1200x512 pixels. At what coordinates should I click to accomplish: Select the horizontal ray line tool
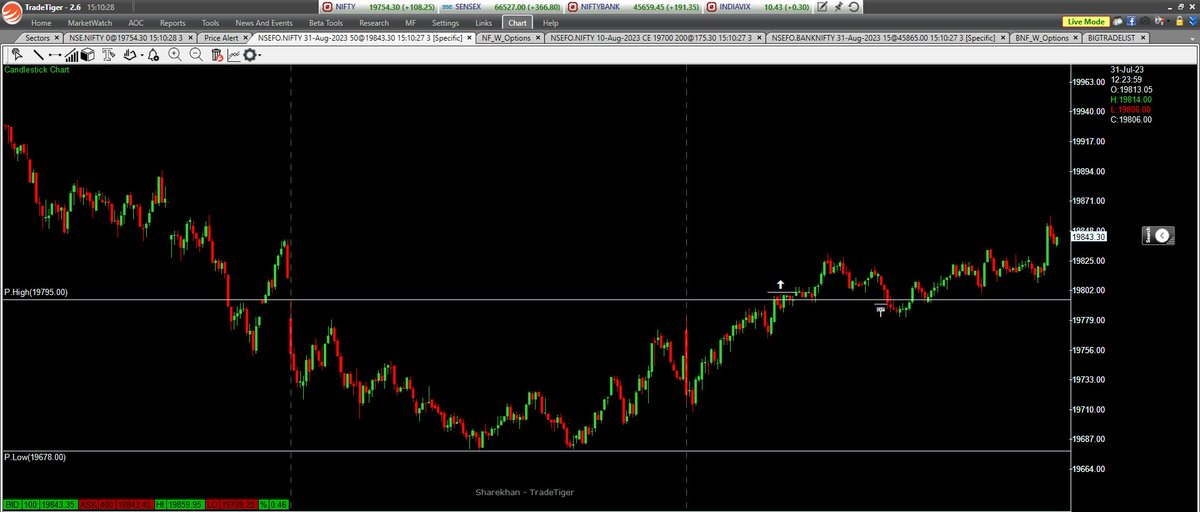[55, 55]
